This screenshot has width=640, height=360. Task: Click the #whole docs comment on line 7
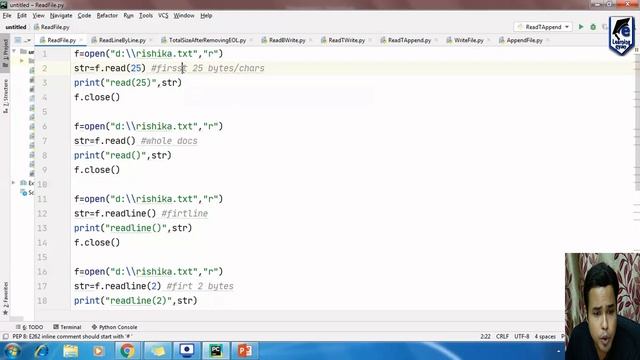pos(169,141)
